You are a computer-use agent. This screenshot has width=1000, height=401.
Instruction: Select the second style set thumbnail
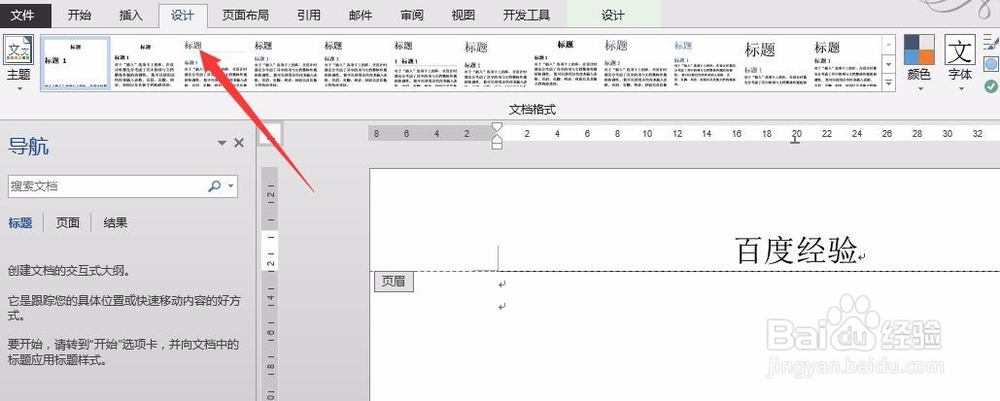(145, 62)
